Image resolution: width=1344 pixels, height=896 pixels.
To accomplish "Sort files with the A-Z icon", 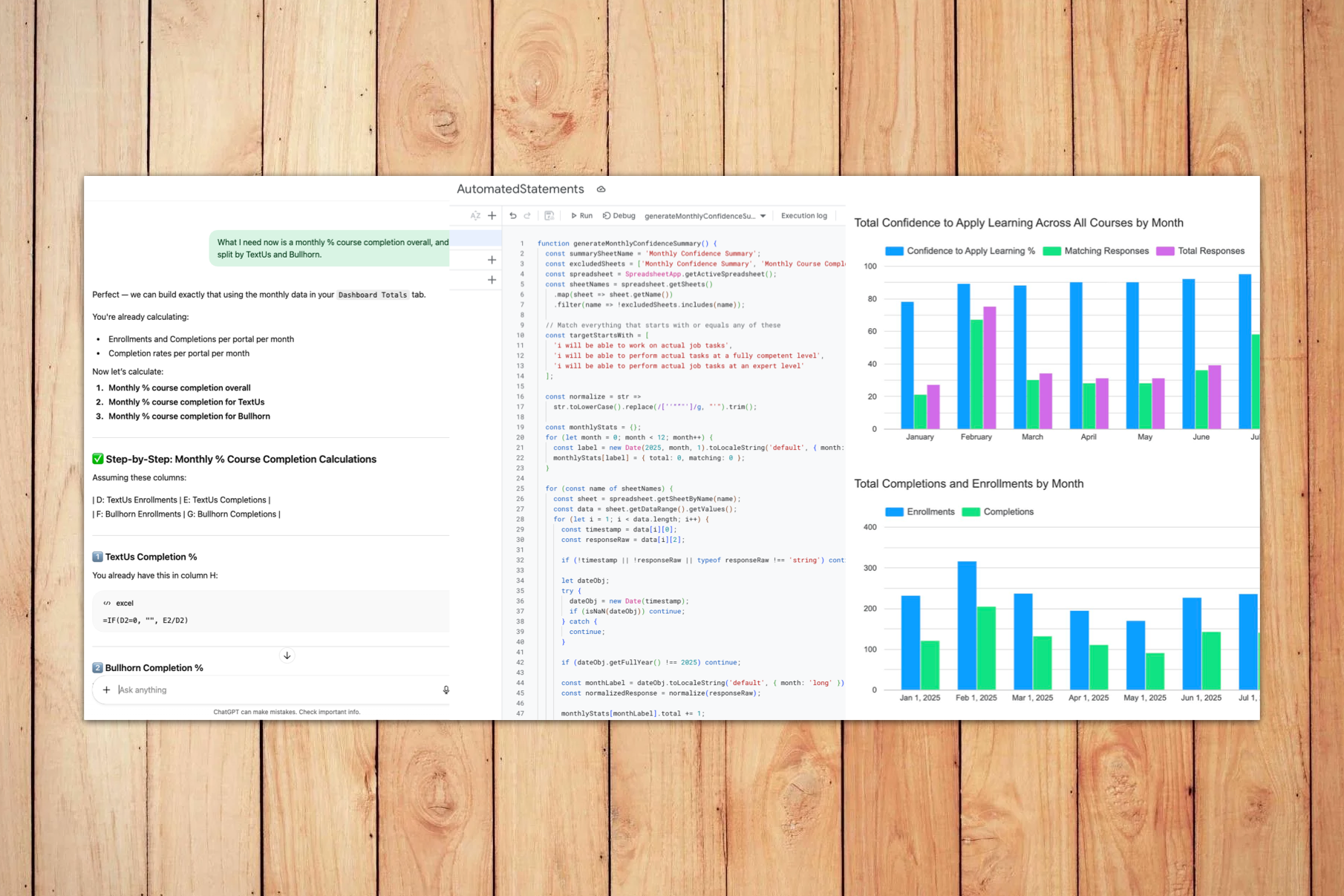I will tap(475, 216).
